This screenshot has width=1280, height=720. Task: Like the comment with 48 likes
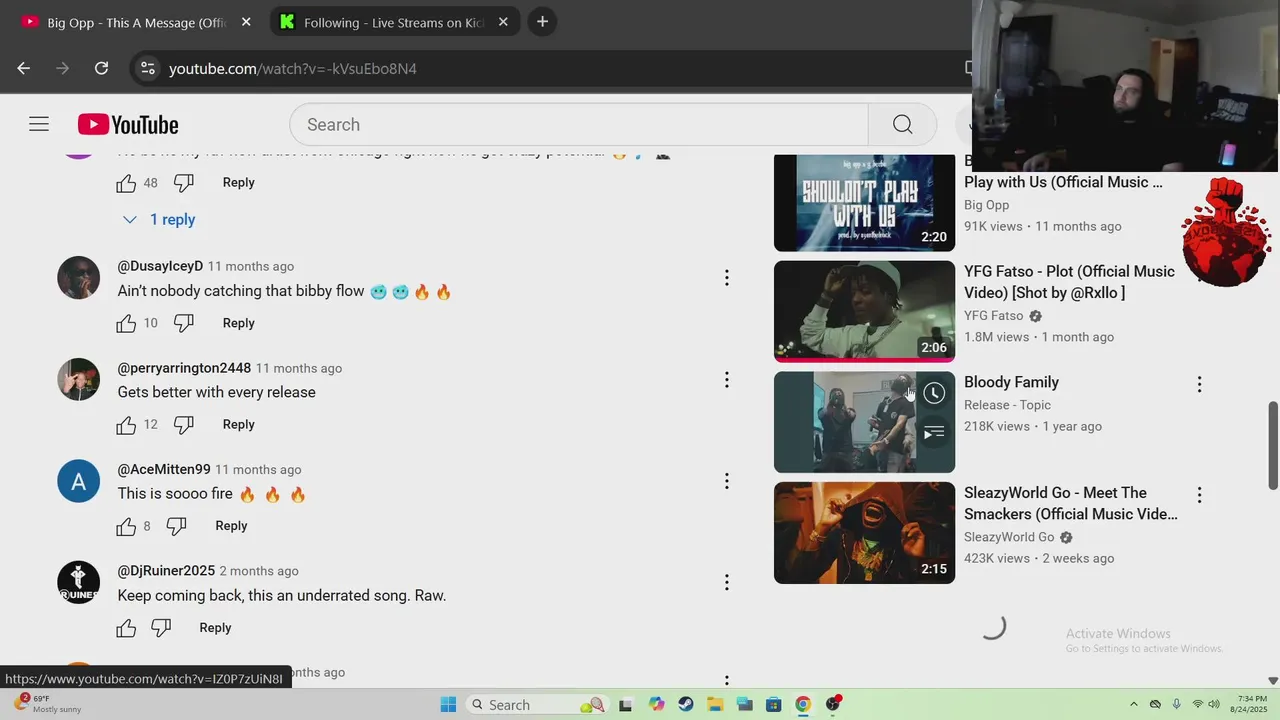(126, 183)
